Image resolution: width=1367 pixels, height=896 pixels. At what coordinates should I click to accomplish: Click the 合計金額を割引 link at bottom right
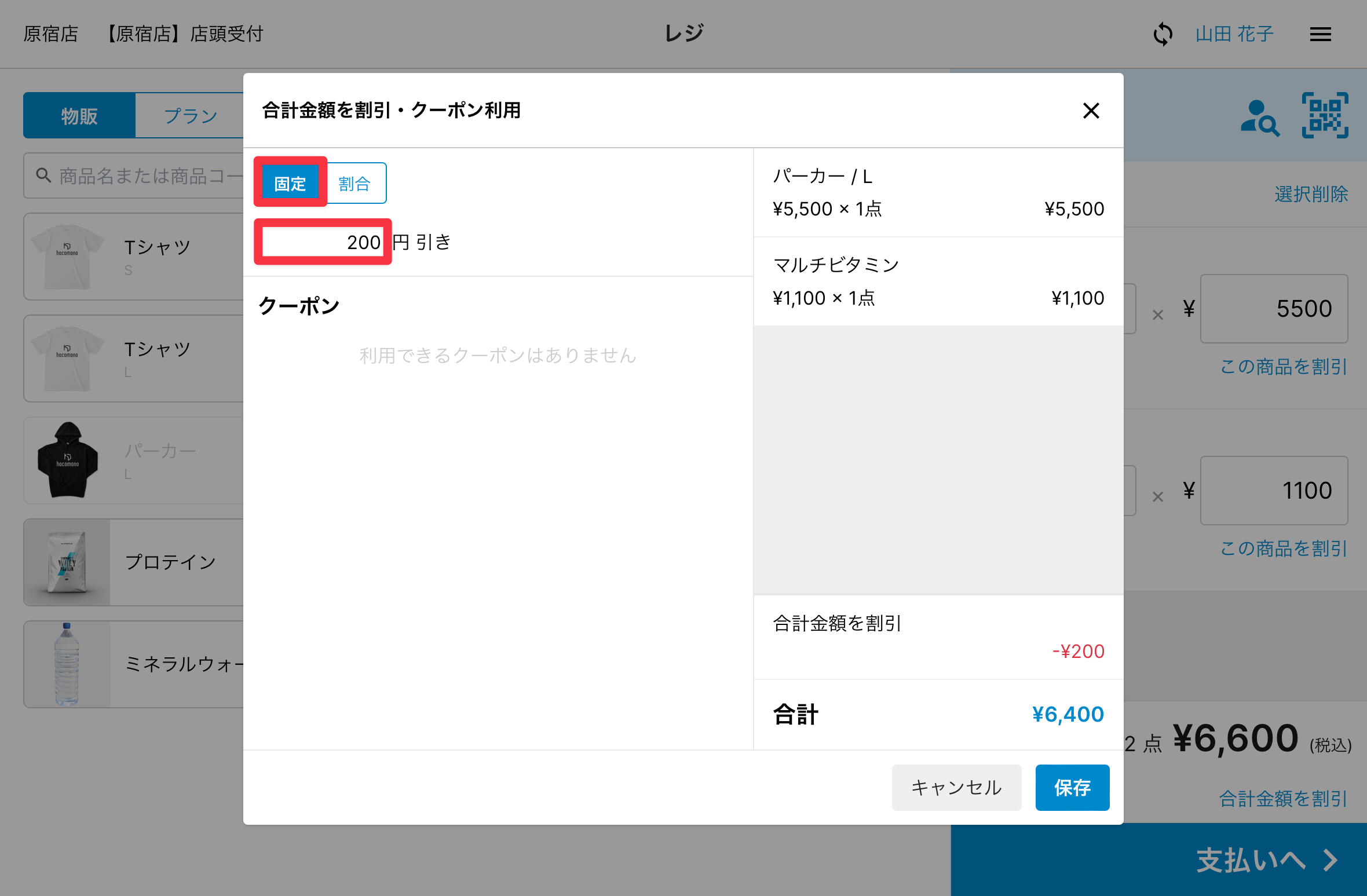click(1283, 799)
